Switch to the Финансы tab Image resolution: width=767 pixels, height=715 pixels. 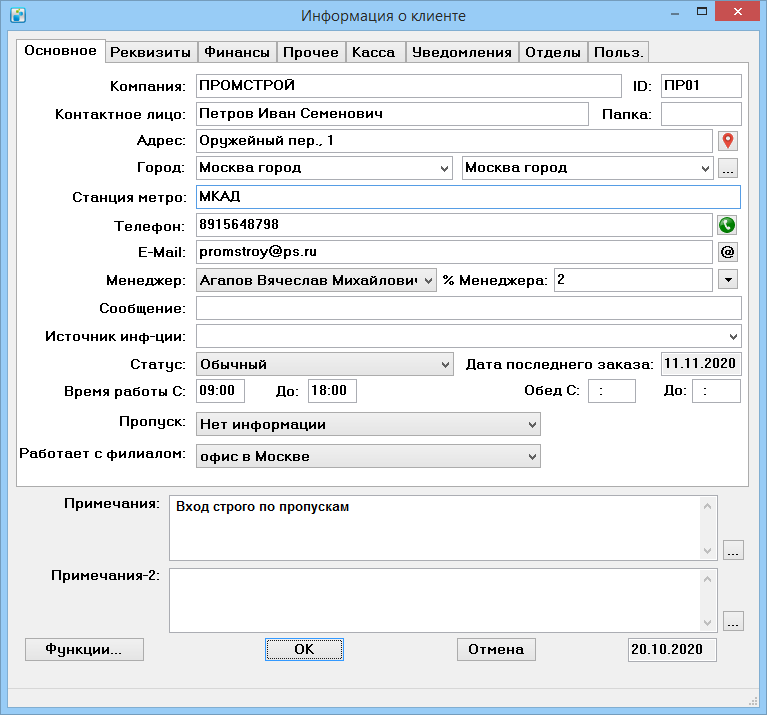pyautogui.click(x=237, y=52)
